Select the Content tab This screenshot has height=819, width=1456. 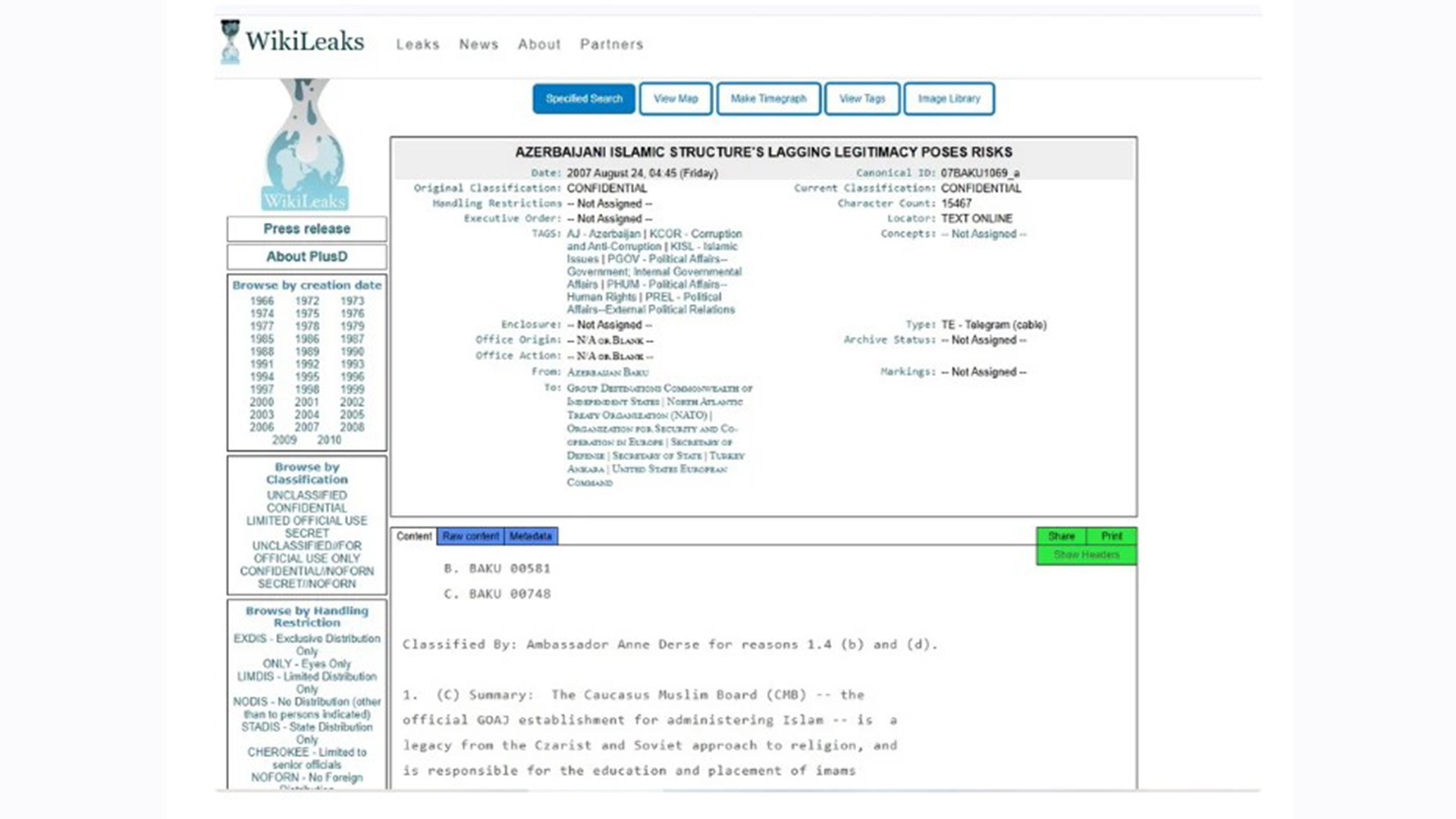tap(414, 536)
